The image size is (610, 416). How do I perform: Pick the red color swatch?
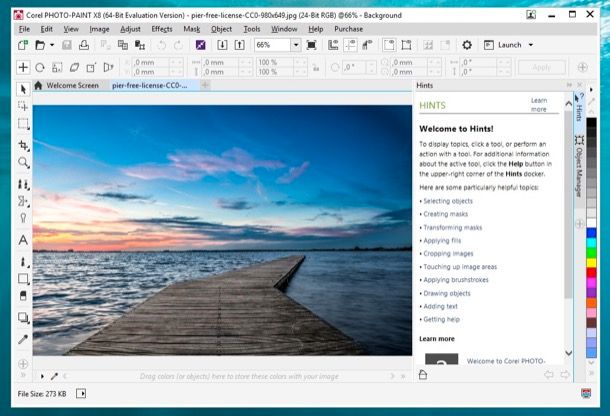tap(591, 273)
